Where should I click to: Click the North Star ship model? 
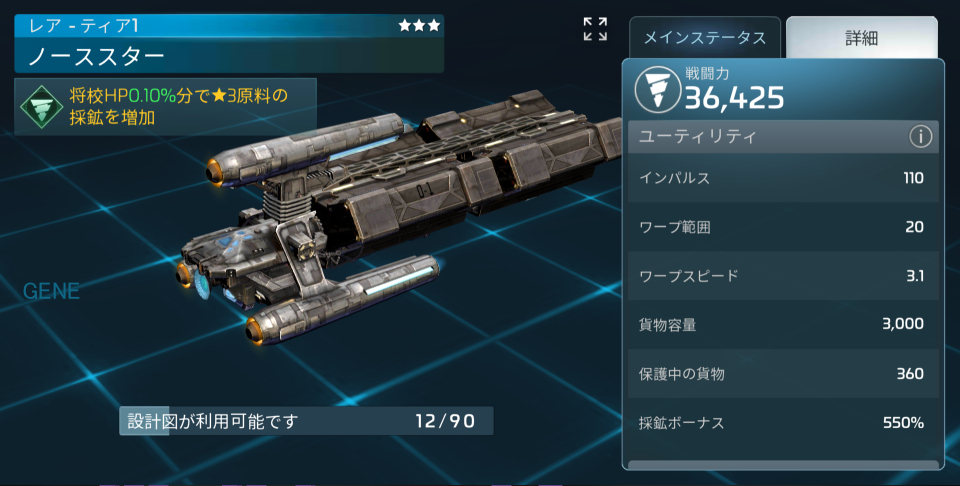click(x=398, y=214)
